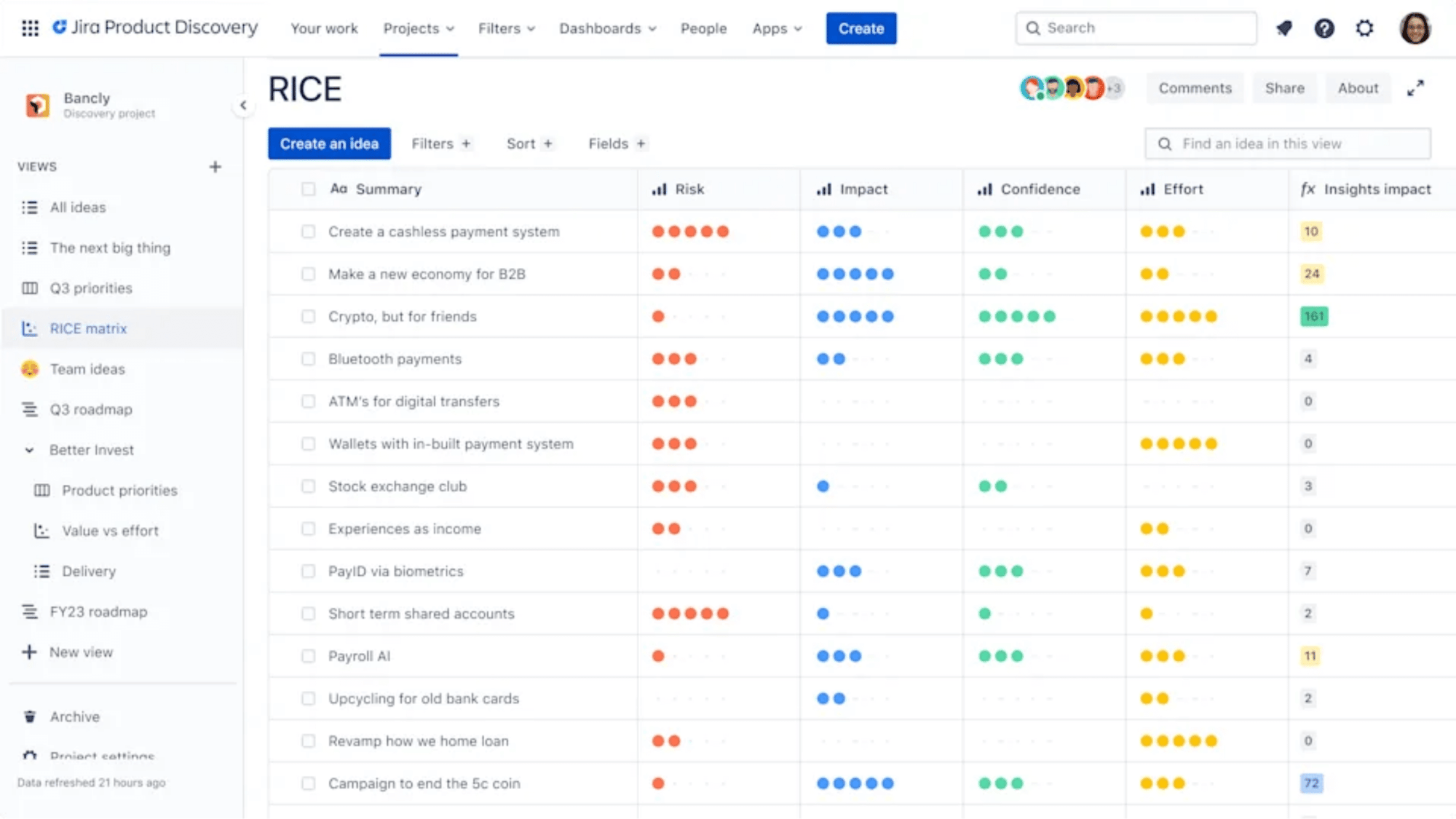Open the settings gear icon

pos(1365,28)
